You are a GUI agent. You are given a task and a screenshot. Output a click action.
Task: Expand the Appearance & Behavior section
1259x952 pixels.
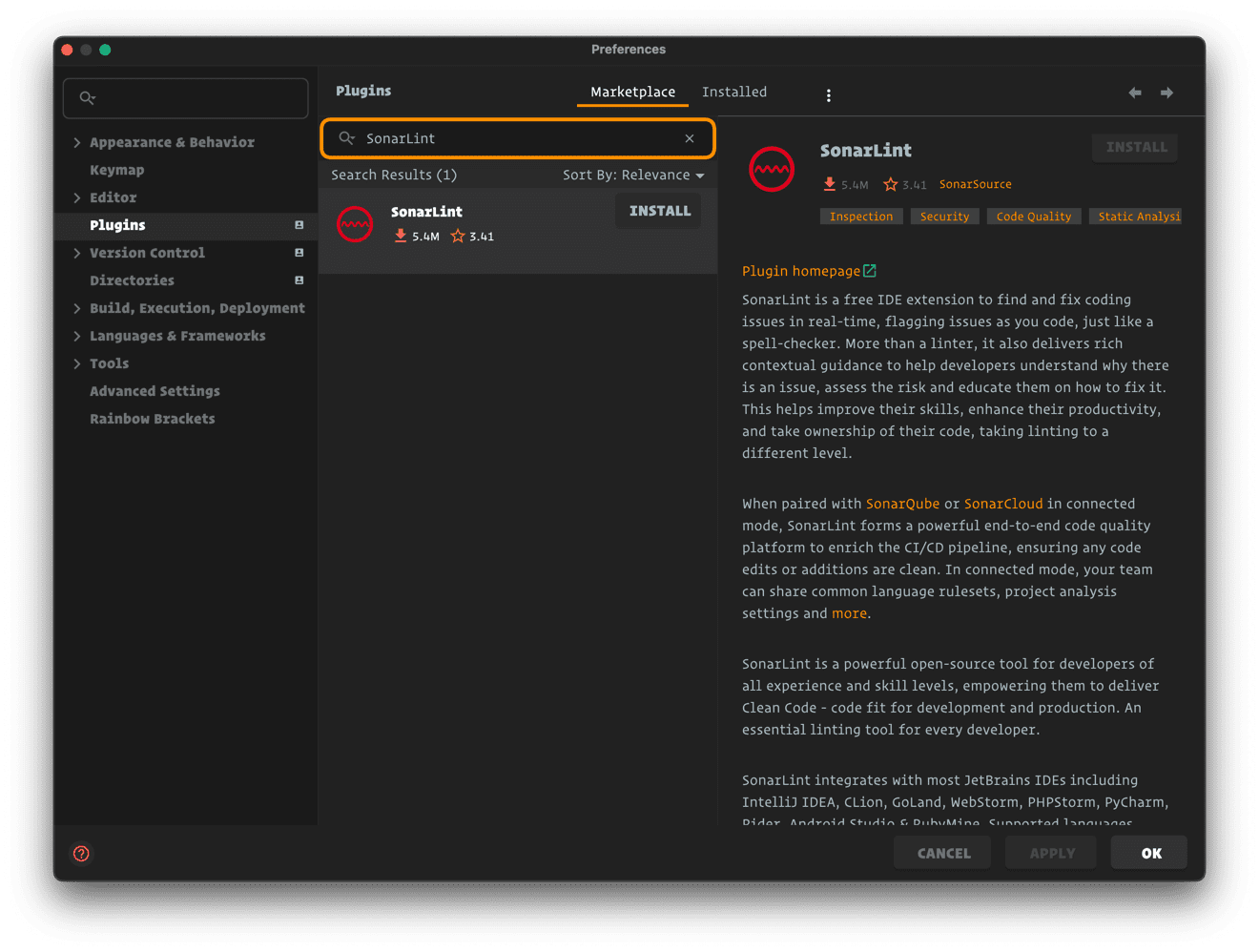tap(77, 141)
